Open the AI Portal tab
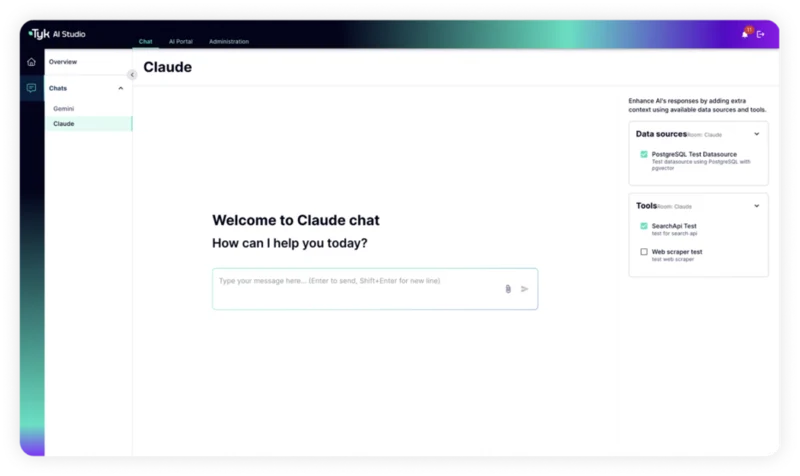Viewport: 800px width, 476px height. click(x=181, y=41)
